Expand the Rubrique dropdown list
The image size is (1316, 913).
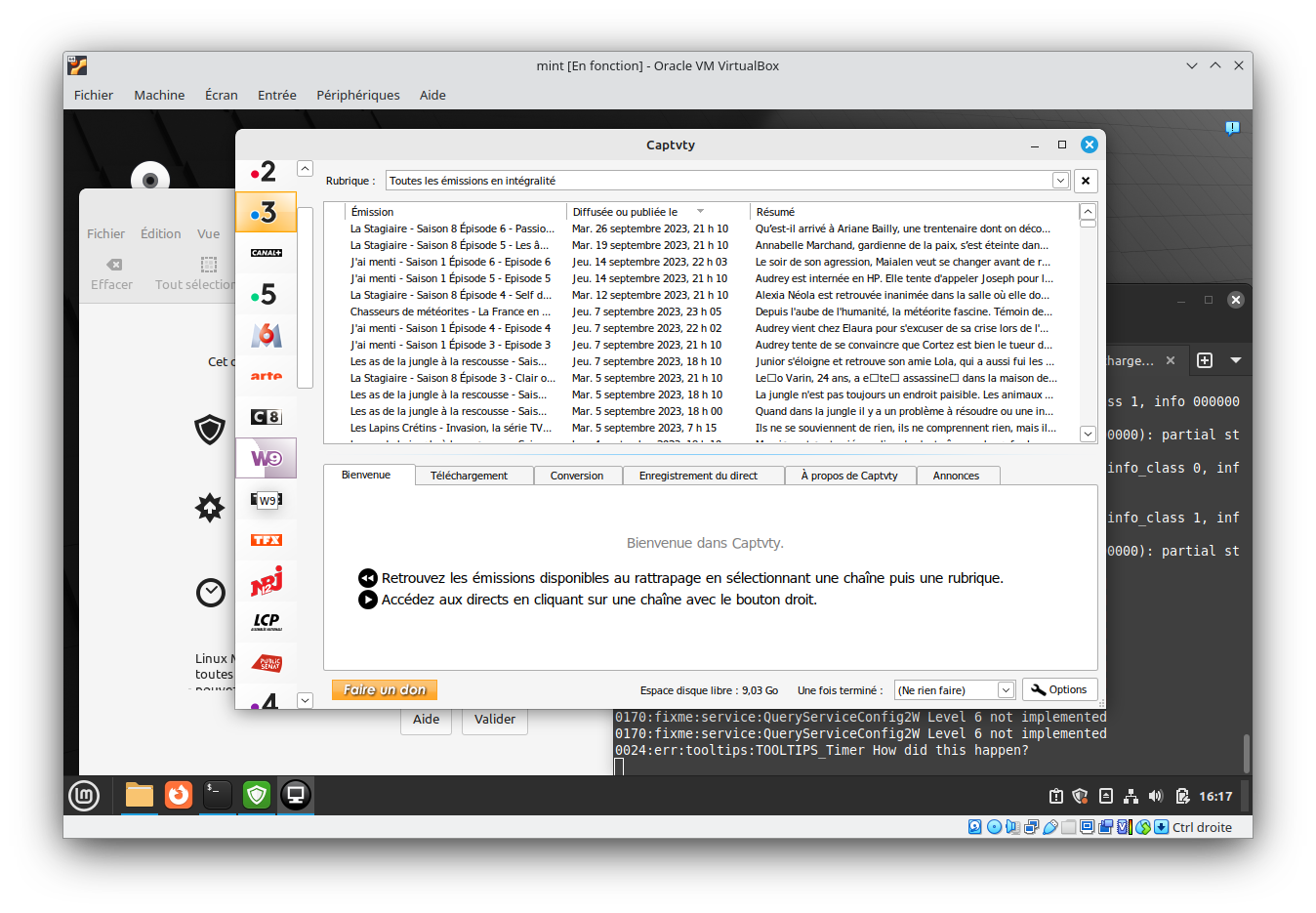point(1059,181)
